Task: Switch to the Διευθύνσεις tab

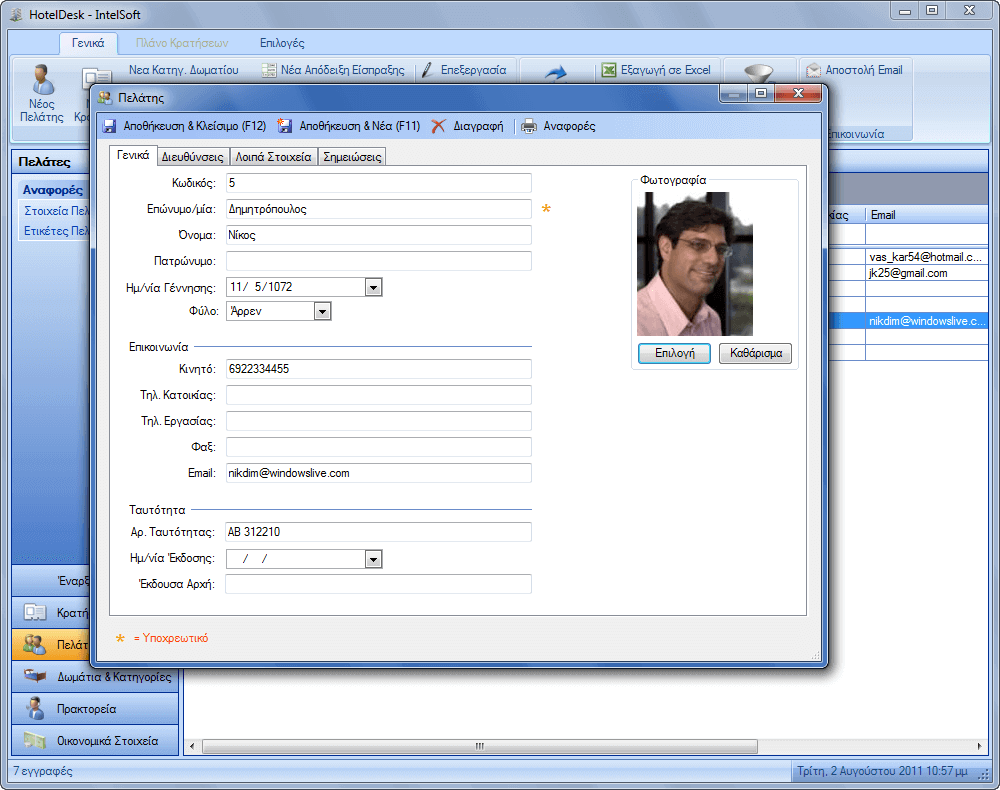Action: pos(192,157)
